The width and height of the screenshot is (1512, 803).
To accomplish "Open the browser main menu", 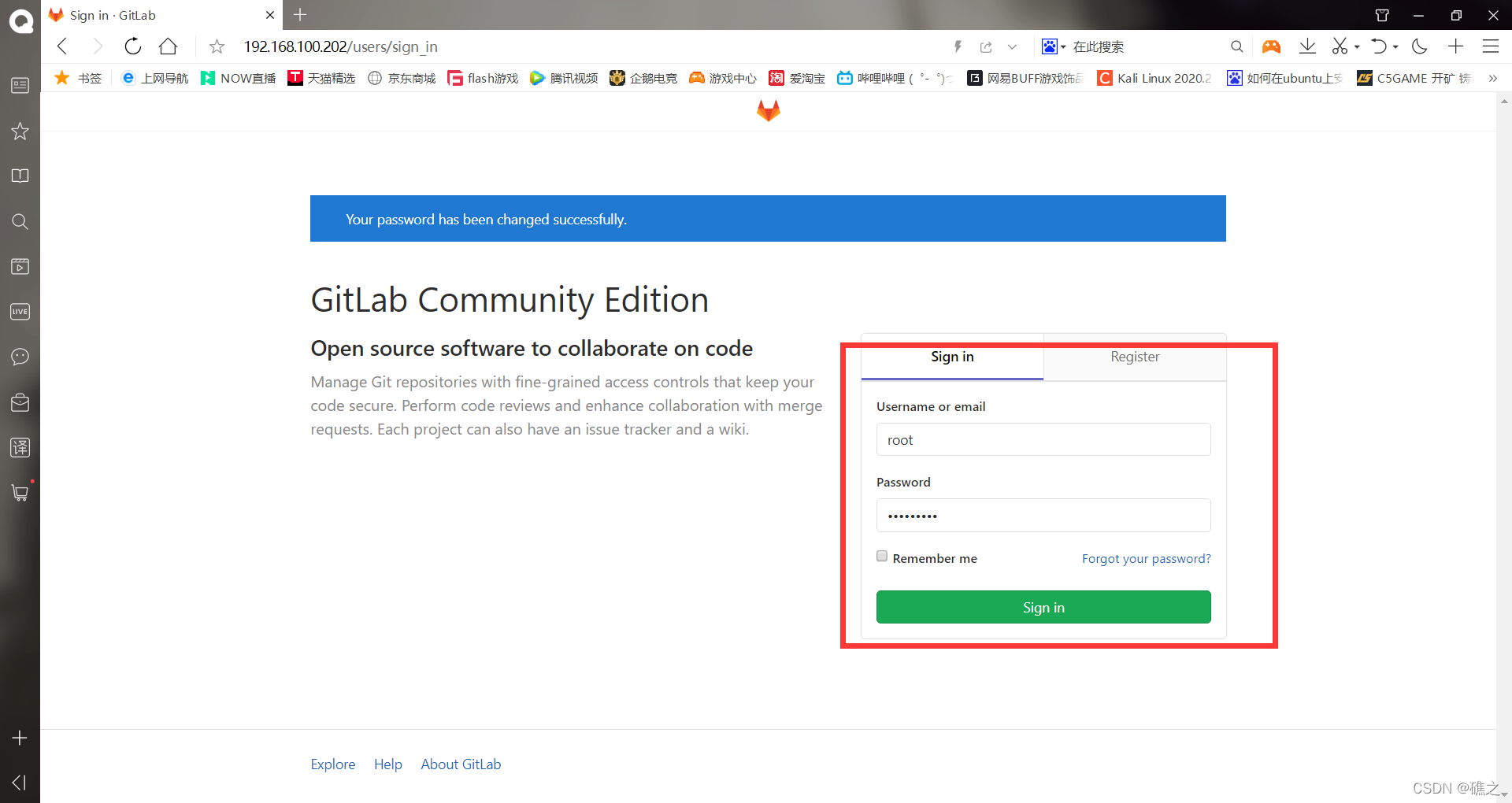I will pos(1491,46).
